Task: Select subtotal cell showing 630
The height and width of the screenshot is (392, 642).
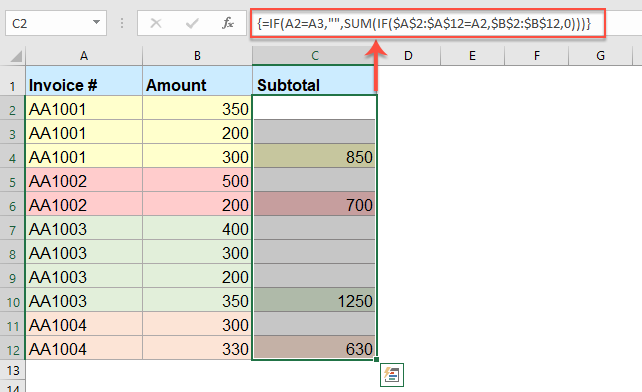Action: click(x=314, y=348)
